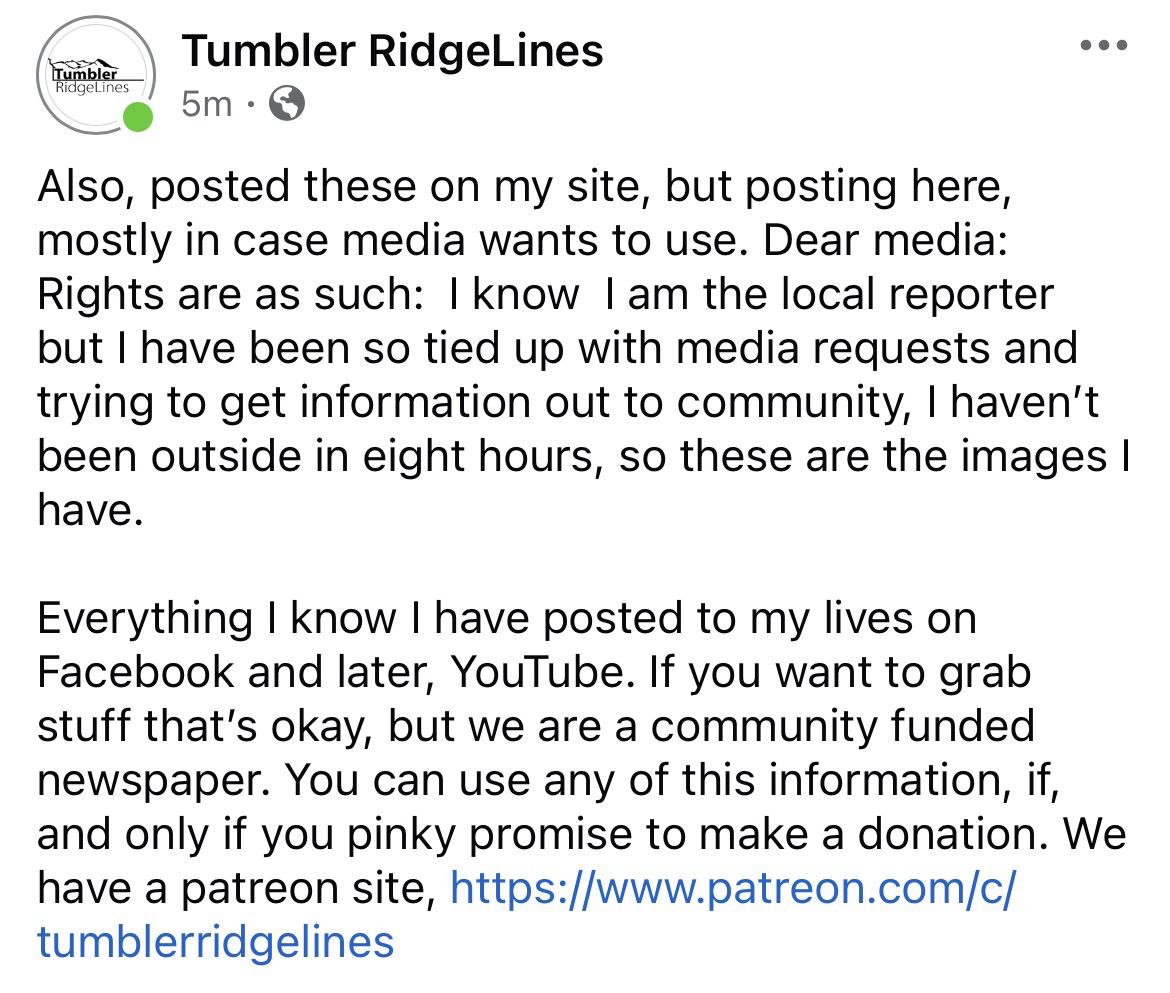Click the green online status dot
This screenshot has width=1170, height=993.
(137, 117)
